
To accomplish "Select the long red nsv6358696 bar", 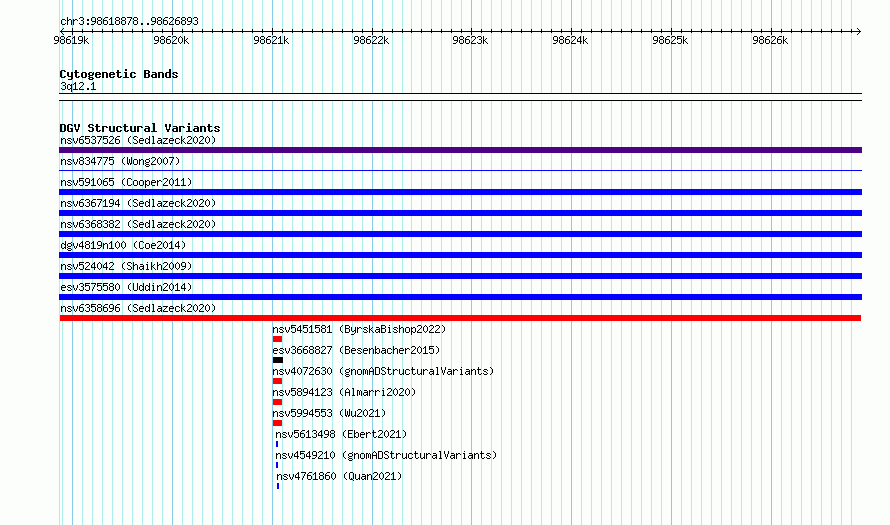I will point(460,318).
